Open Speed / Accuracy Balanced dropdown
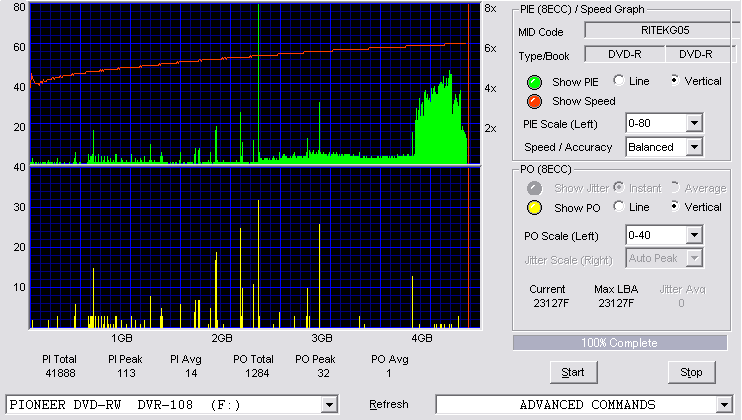This screenshot has width=742, height=420. pos(694,147)
